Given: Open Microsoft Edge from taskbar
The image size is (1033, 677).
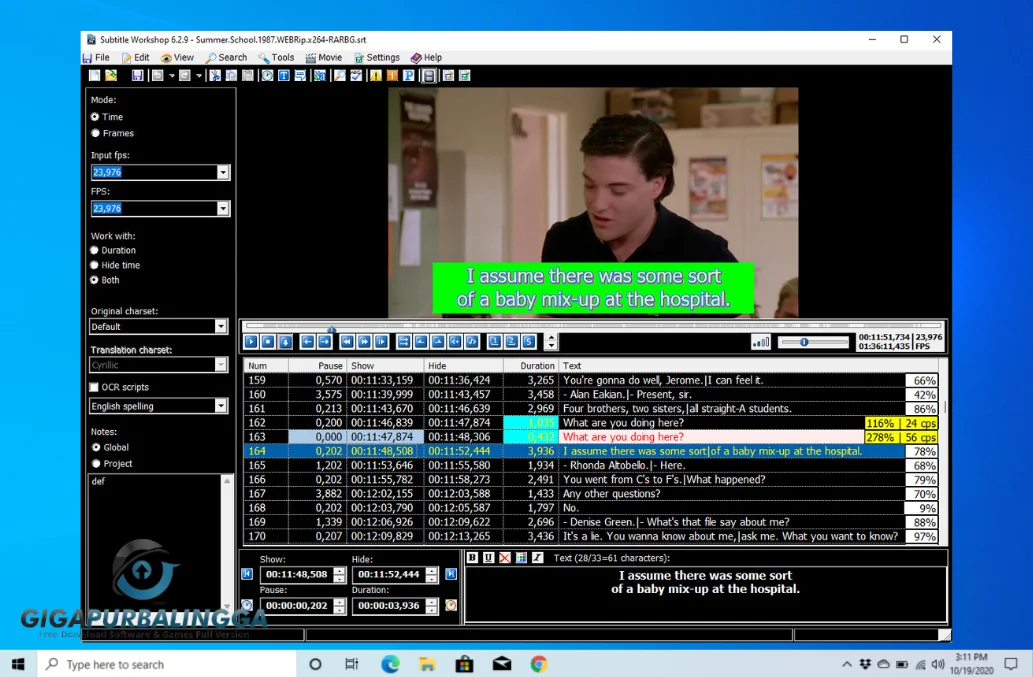Looking at the screenshot, I should coord(390,664).
